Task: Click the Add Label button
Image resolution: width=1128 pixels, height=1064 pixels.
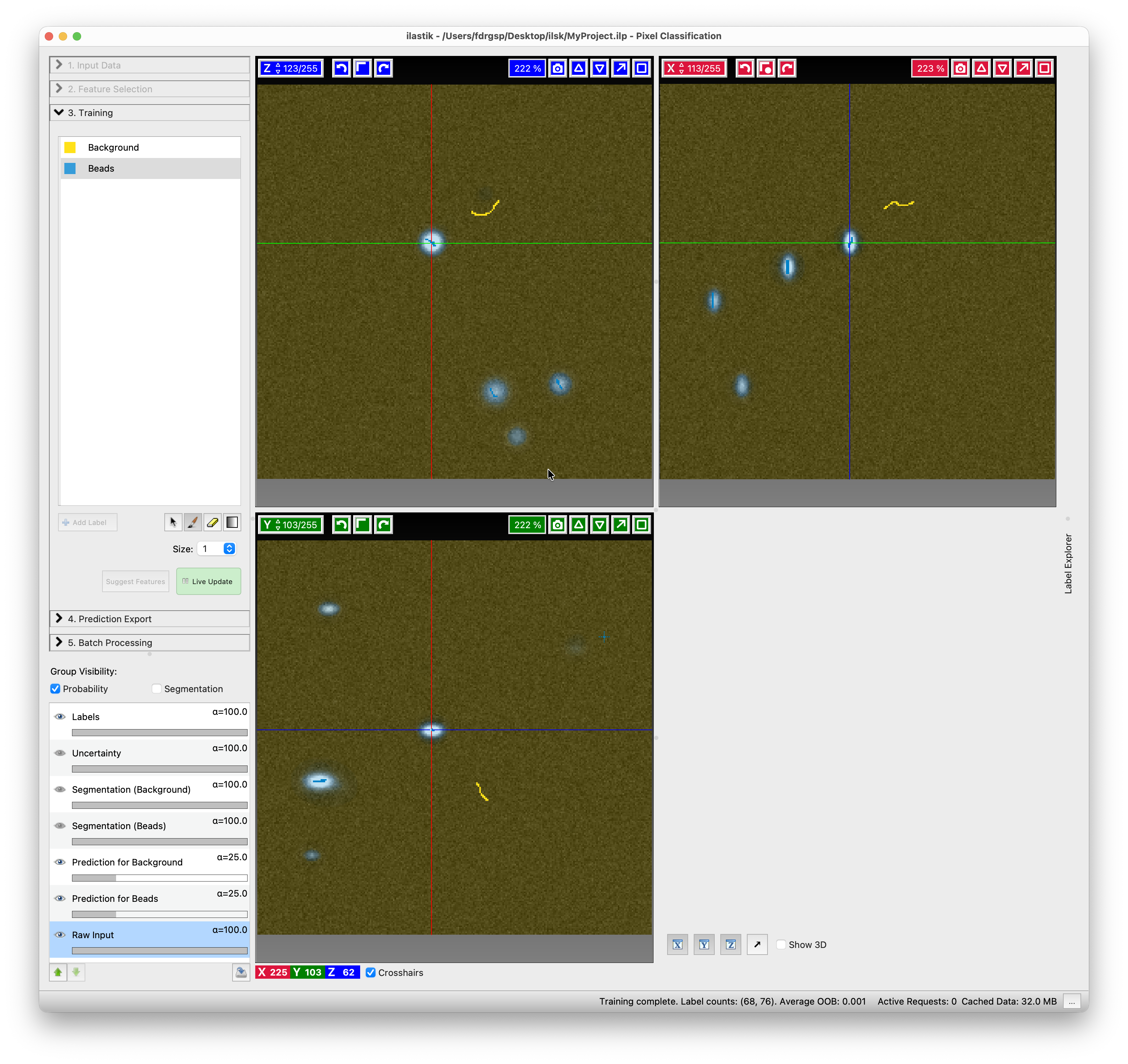Action: click(x=87, y=522)
